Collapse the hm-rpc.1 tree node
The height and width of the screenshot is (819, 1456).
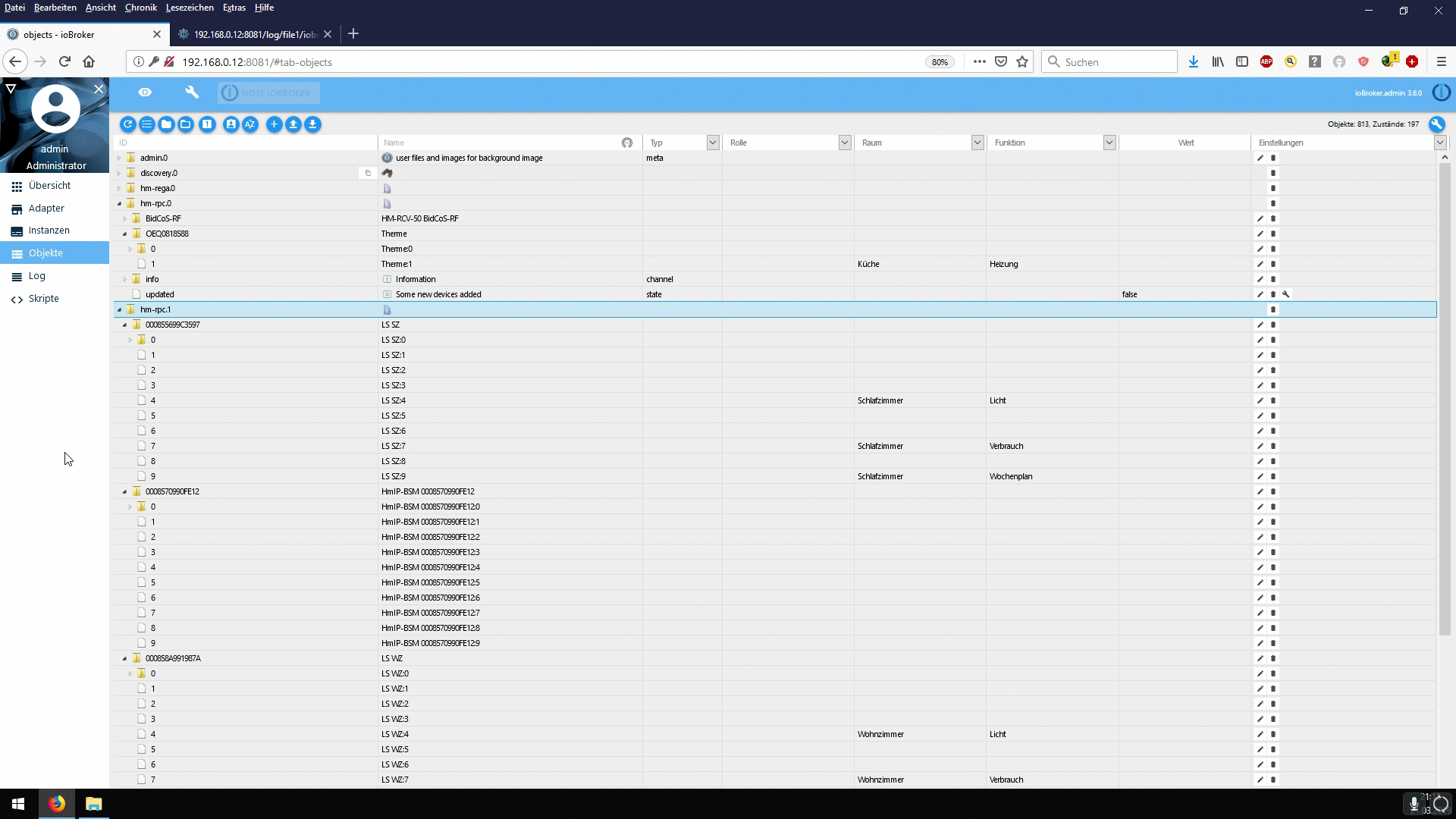coord(119,309)
